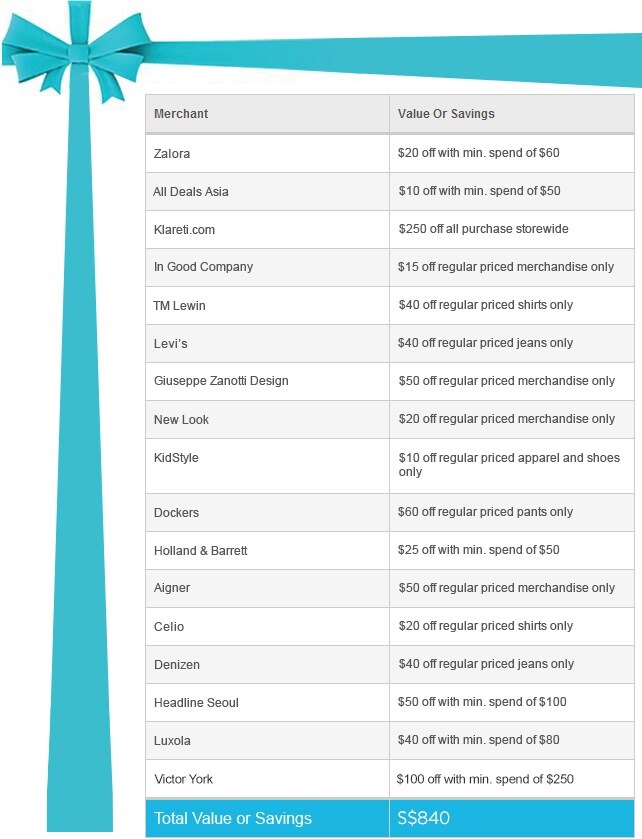Click Holland & Barrett merchant cell
This screenshot has height=839, width=642.
(x=267, y=551)
